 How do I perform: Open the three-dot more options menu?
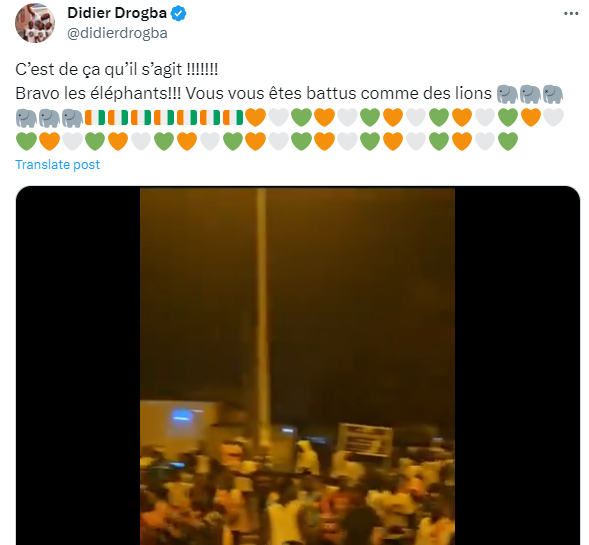click(x=571, y=14)
